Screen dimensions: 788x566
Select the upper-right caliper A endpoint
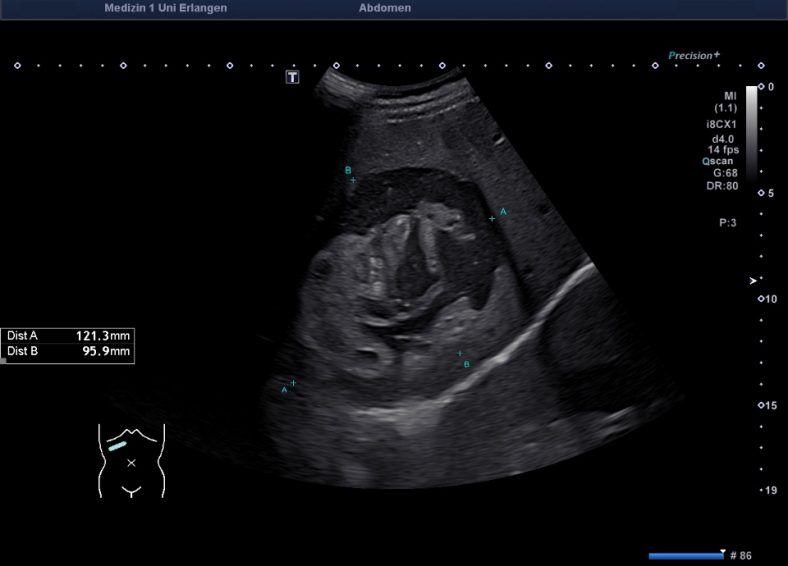(492, 218)
